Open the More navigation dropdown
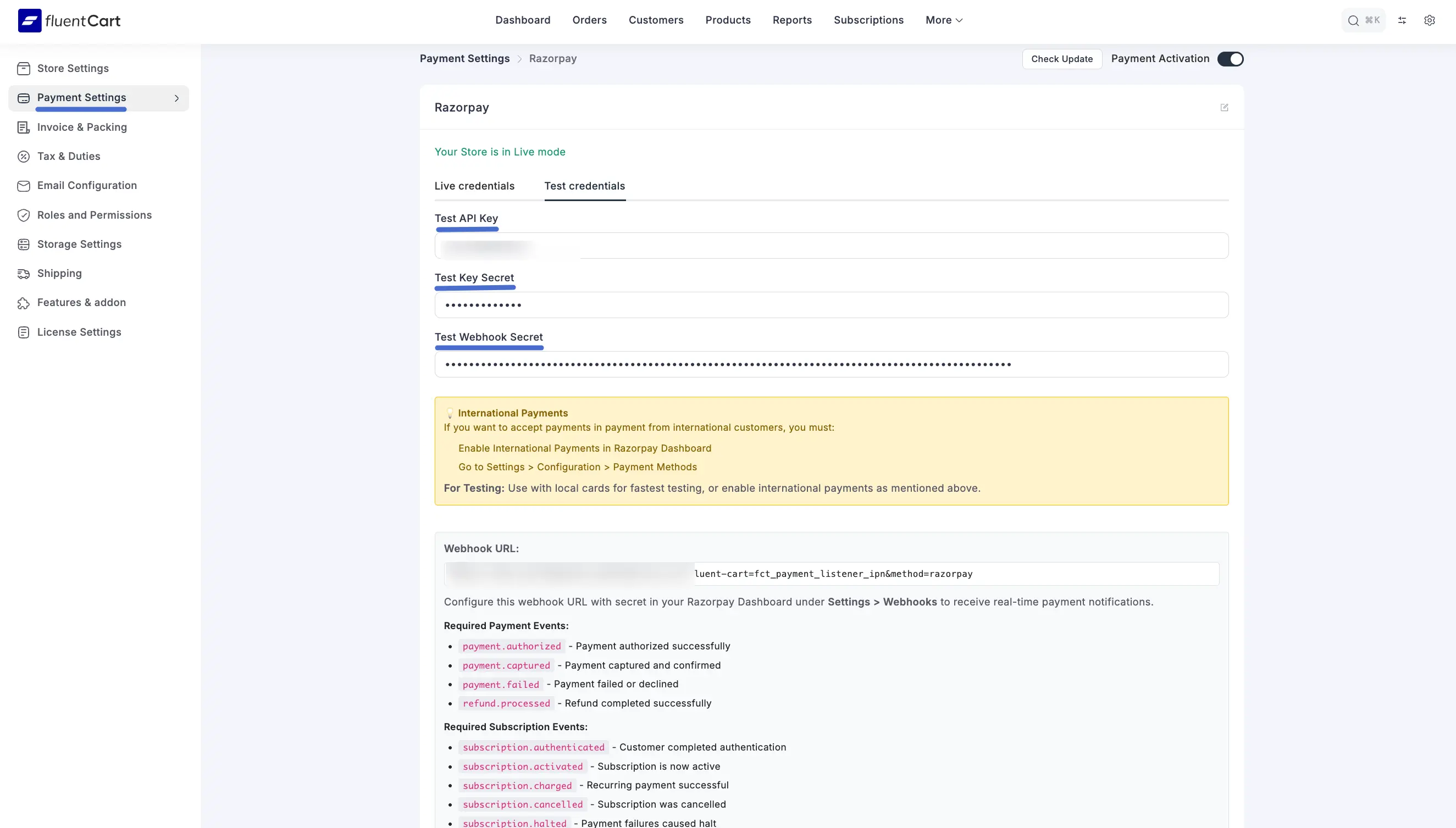This screenshot has width=1456, height=828. [x=943, y=20]
